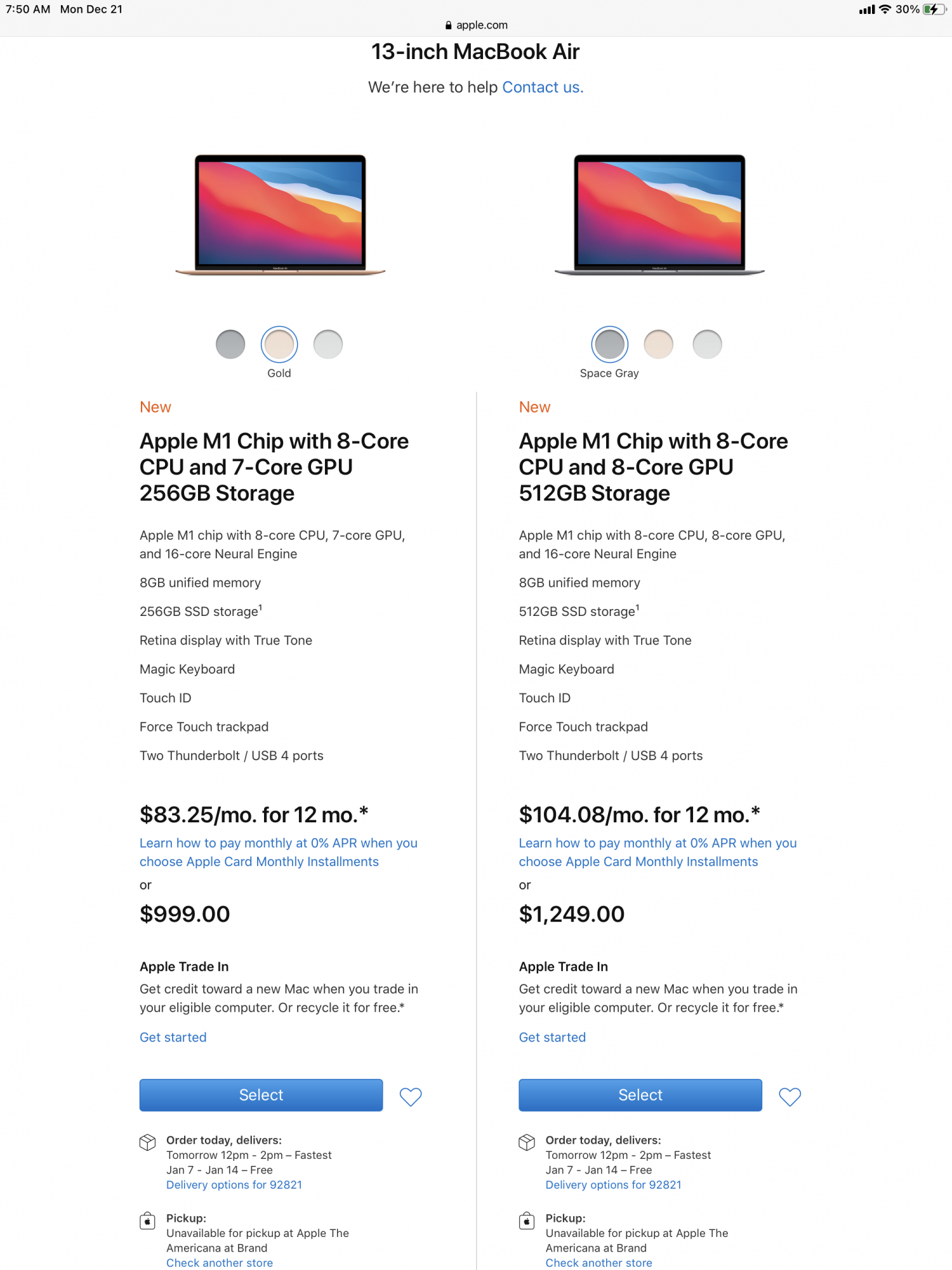Screen dimensions: 952x1270
Task: Choose Silver color for 256GB model
Action: tap(328, 344)
